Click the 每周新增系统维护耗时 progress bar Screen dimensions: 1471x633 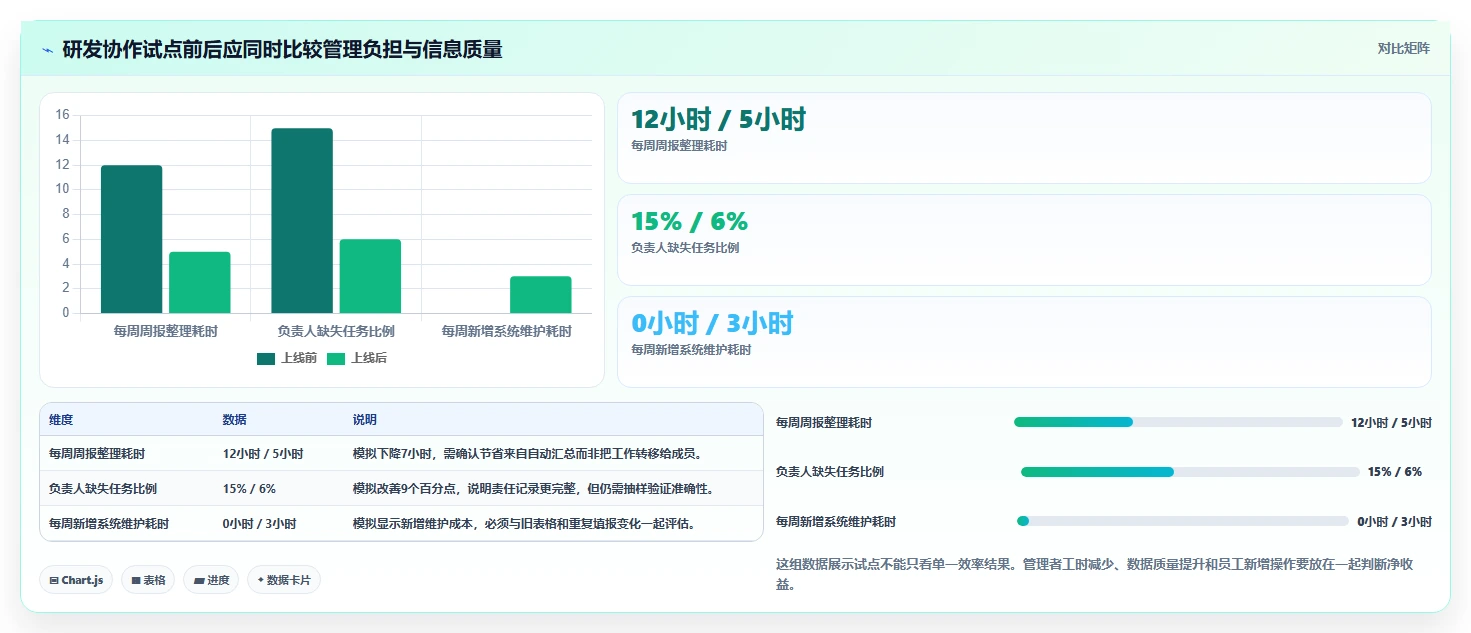pos(1183,521)
